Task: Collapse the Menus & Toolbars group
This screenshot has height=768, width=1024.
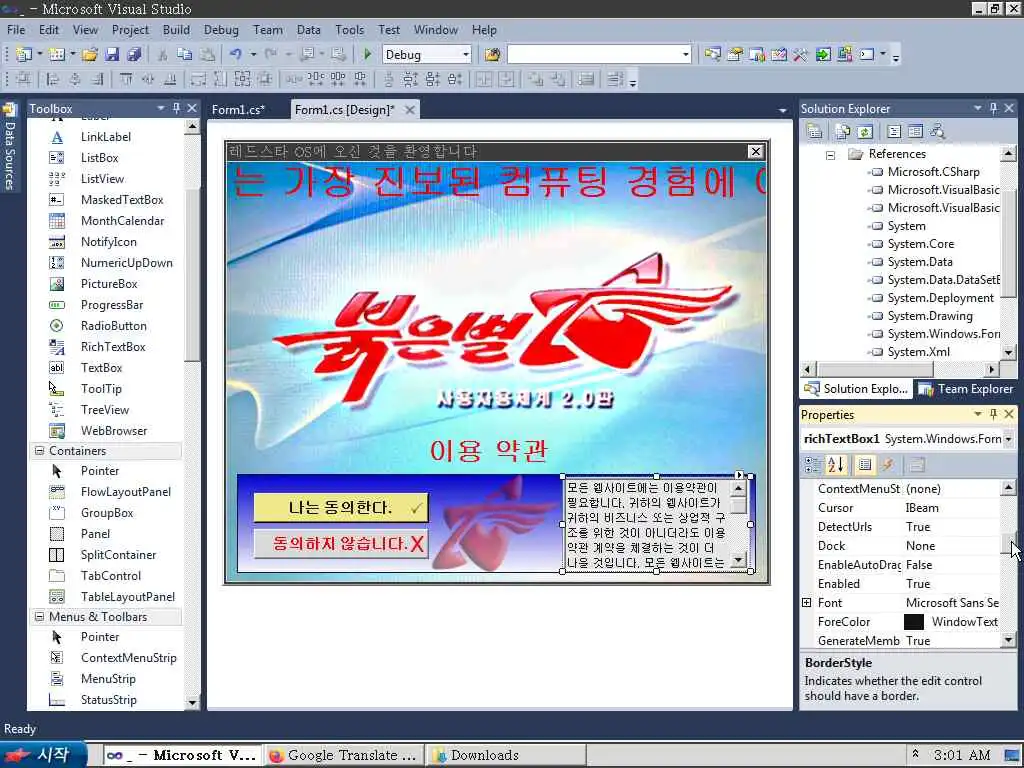Action: (x=39, y=616)
